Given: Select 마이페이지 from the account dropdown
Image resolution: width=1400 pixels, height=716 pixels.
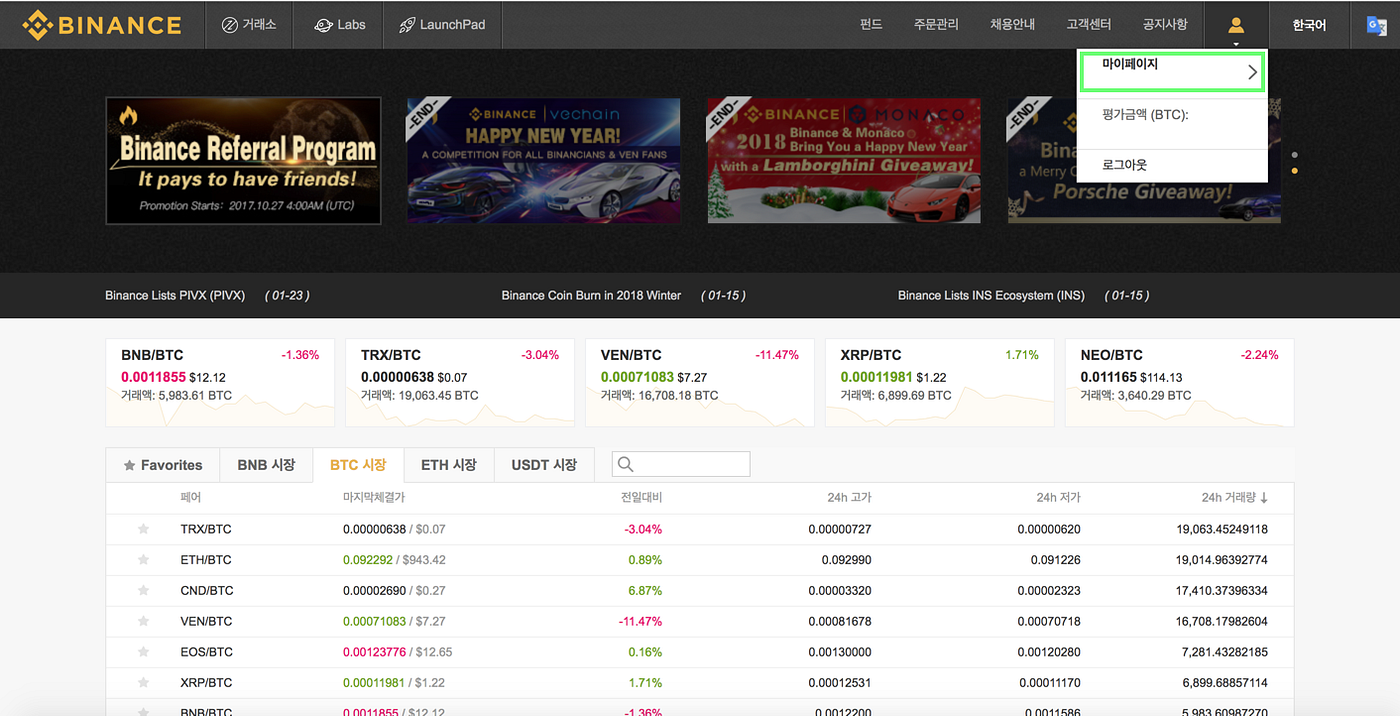Looking at the screenshot, I should click(x=1172, y=72).
